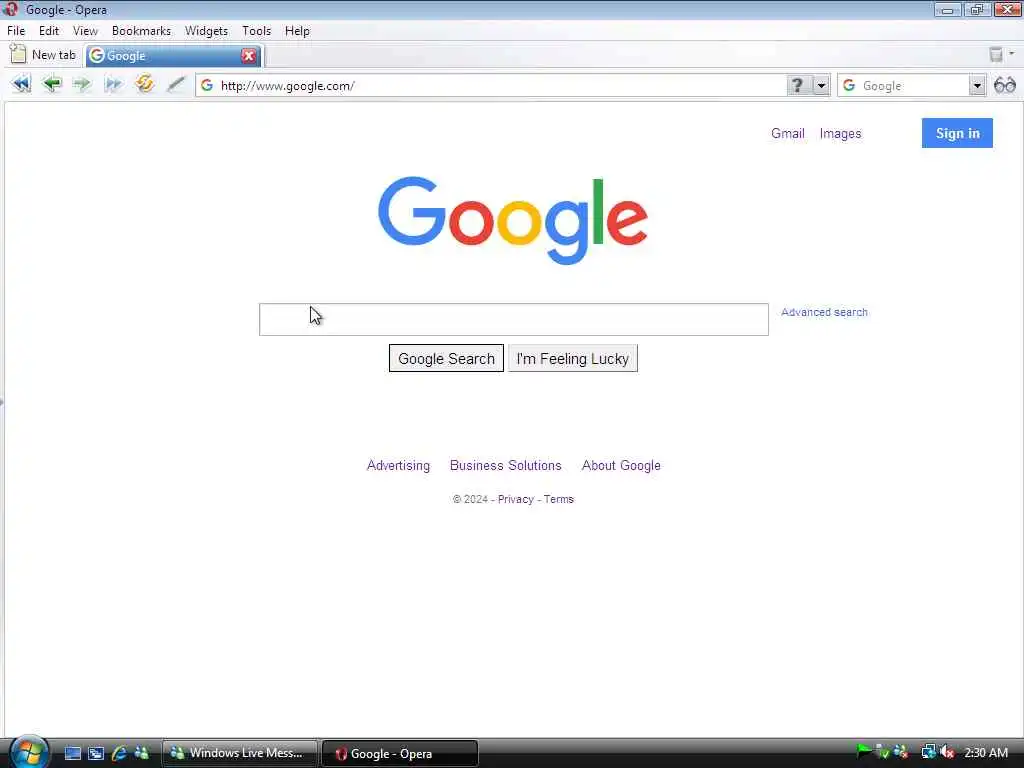Click the green flag tray icon
The height and width of the screenshot is (768, 1024).
coord(863,752)
